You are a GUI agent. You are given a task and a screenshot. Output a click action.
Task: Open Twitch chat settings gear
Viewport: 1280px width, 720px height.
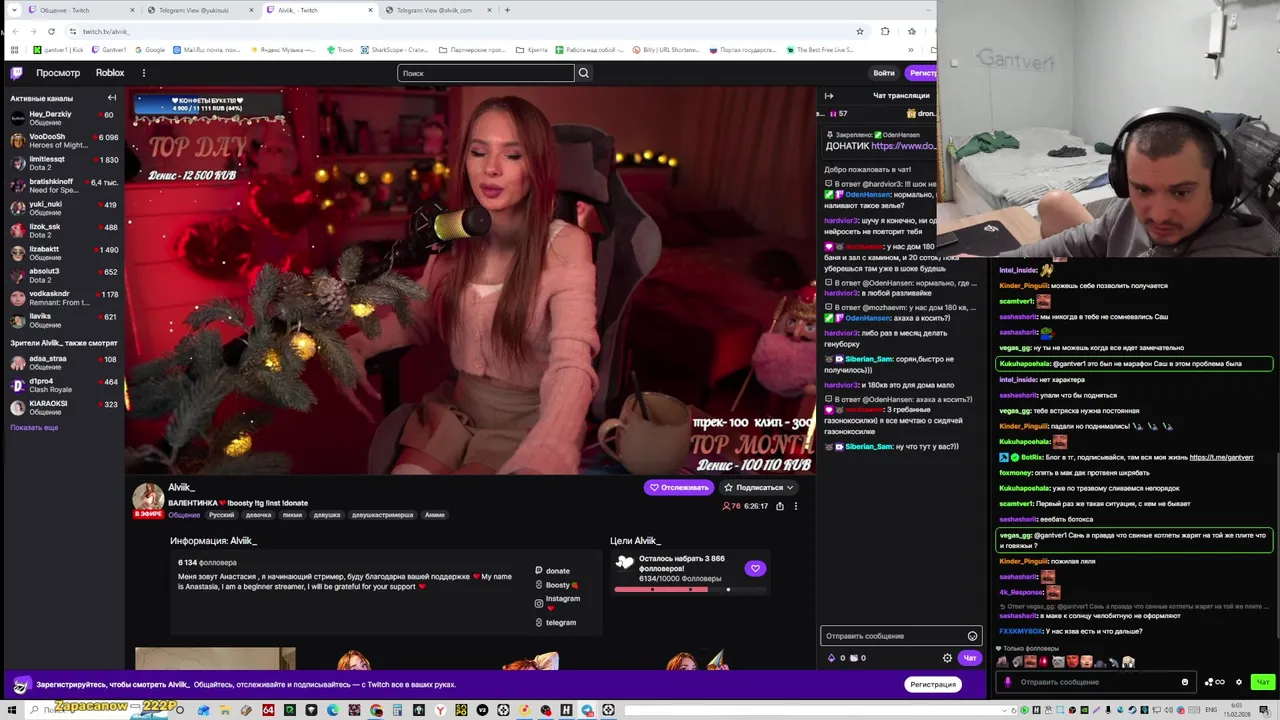coord(947,658)
